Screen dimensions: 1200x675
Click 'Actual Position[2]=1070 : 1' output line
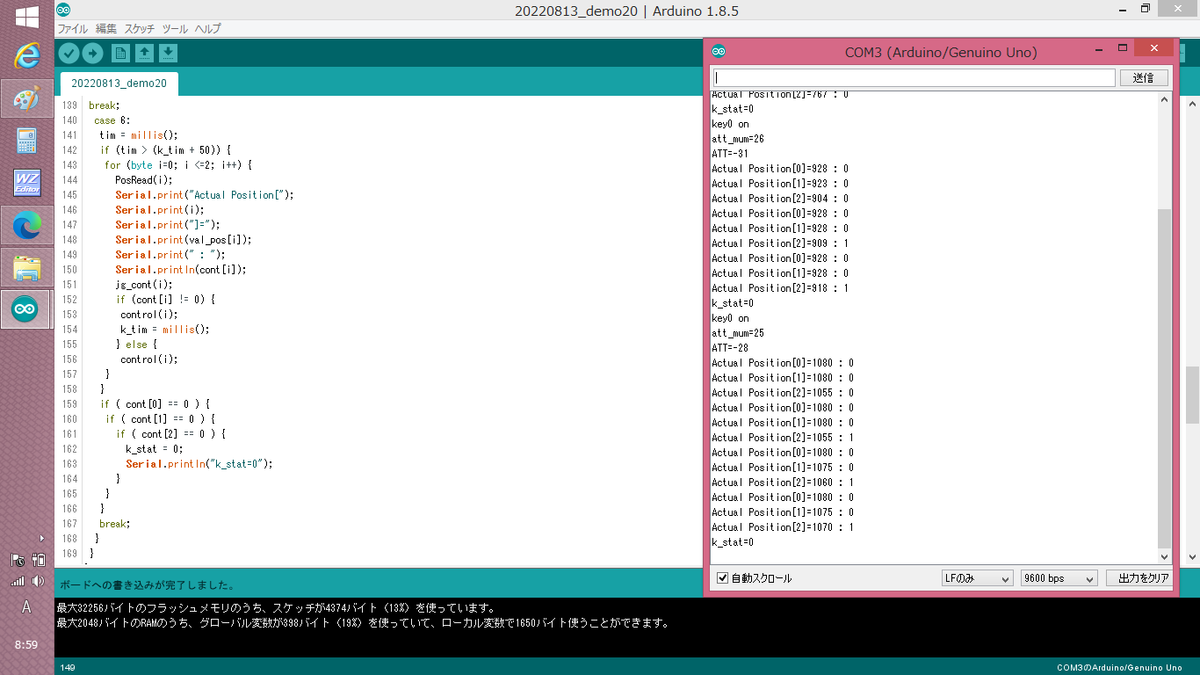[x=782, y=527]
